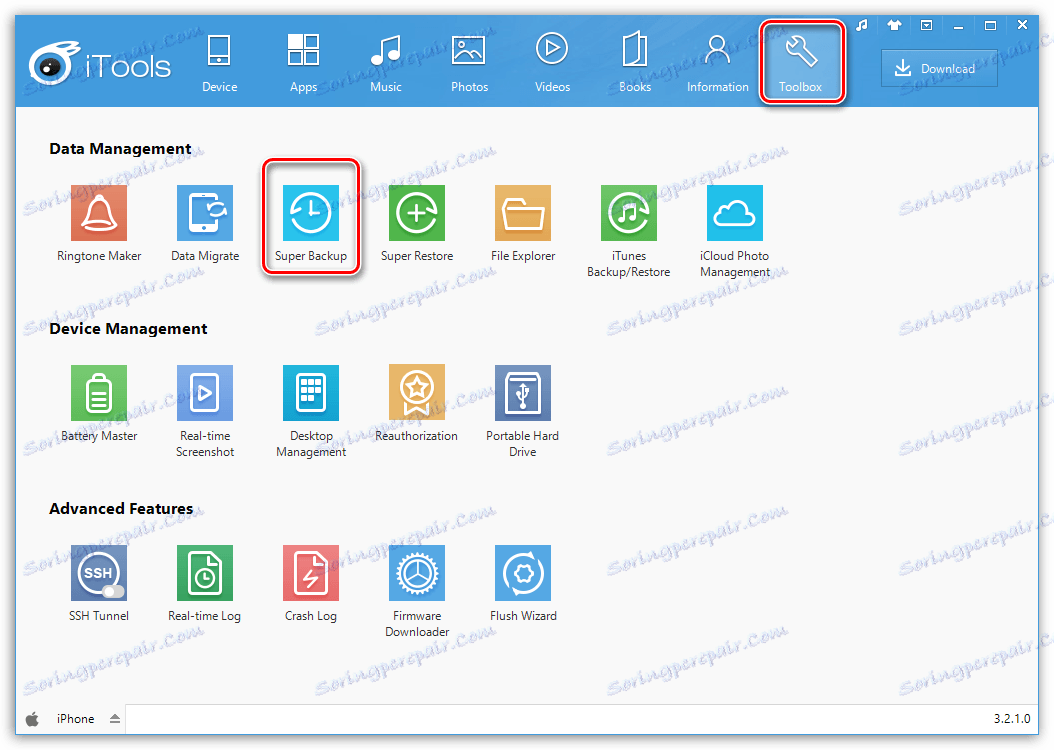This screenshot has height=750, width=1054.
Task: Open Real-time Screenshot tool
Action: coord(205,393)
